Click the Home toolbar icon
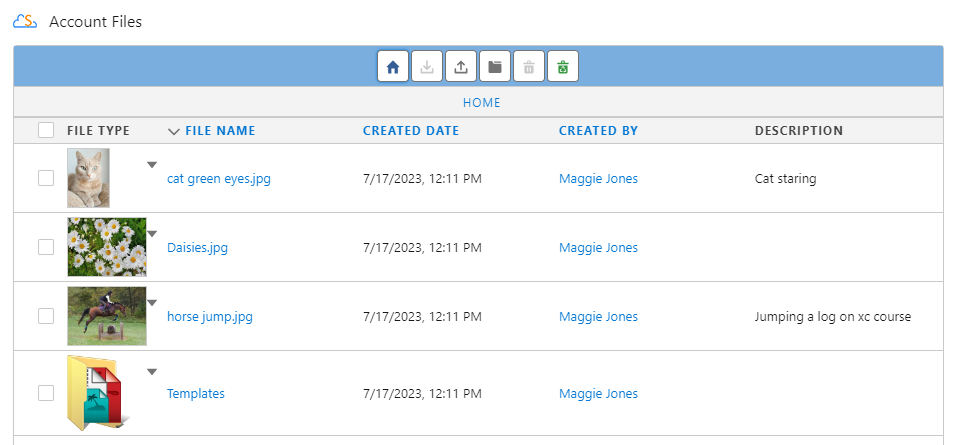Image resolution: width=954 pixels, height=445 pixels. [x=393, y=67]
